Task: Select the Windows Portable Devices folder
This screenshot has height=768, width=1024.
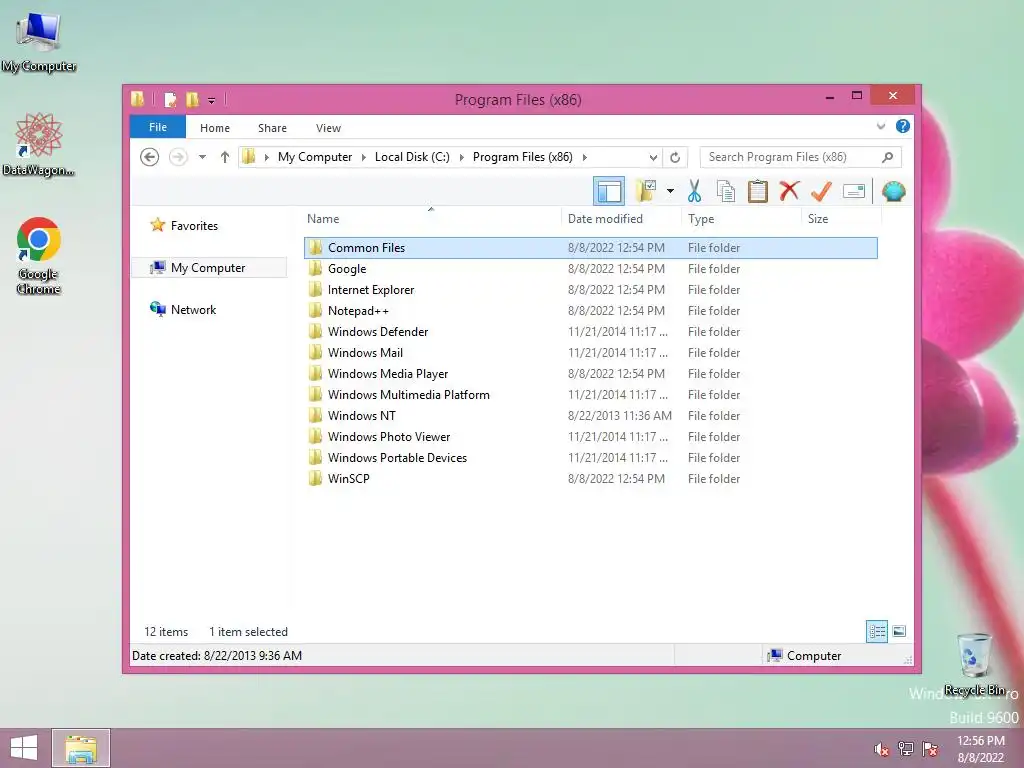Action: point(591,457)
